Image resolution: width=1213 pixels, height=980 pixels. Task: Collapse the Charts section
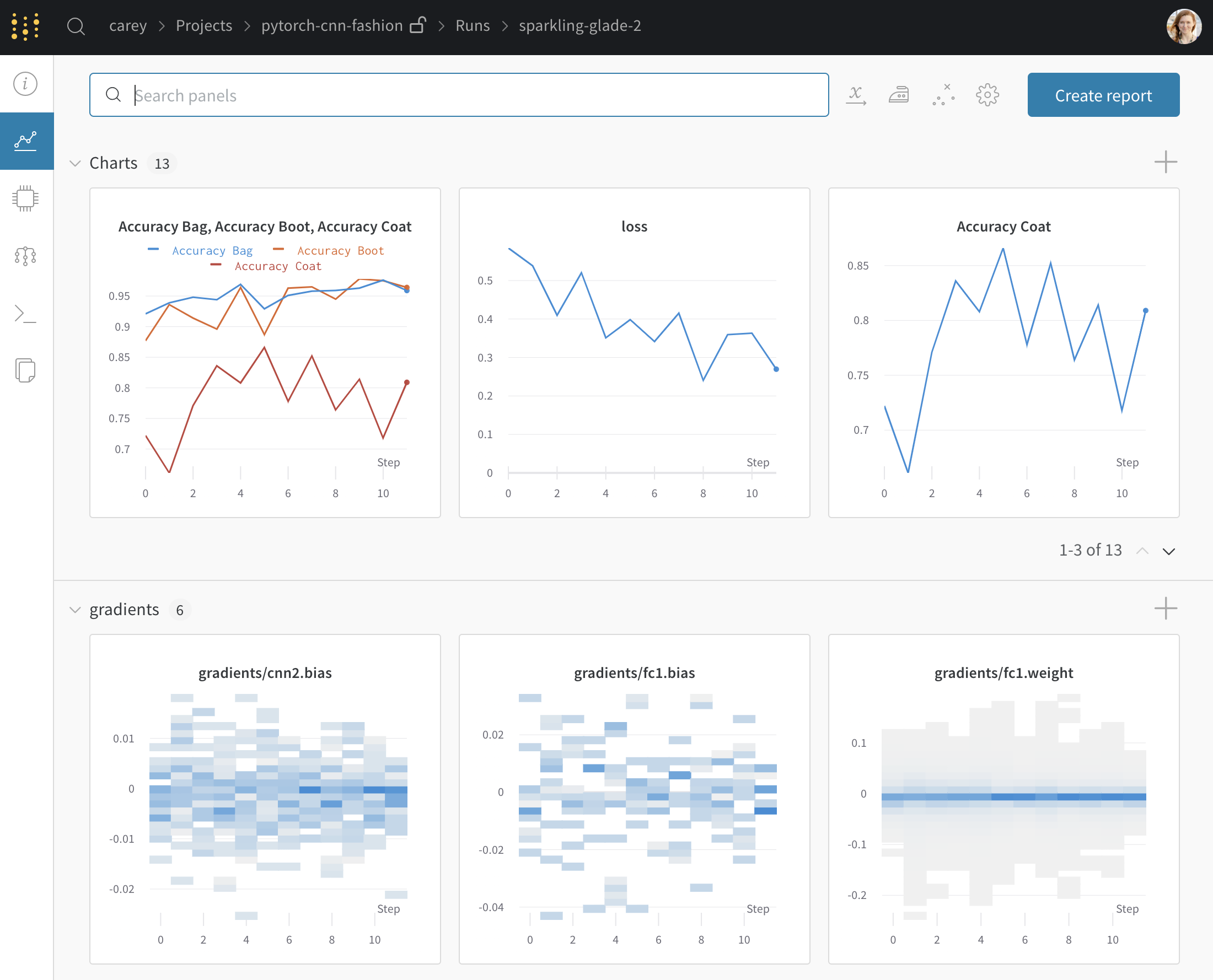(75, 164)
